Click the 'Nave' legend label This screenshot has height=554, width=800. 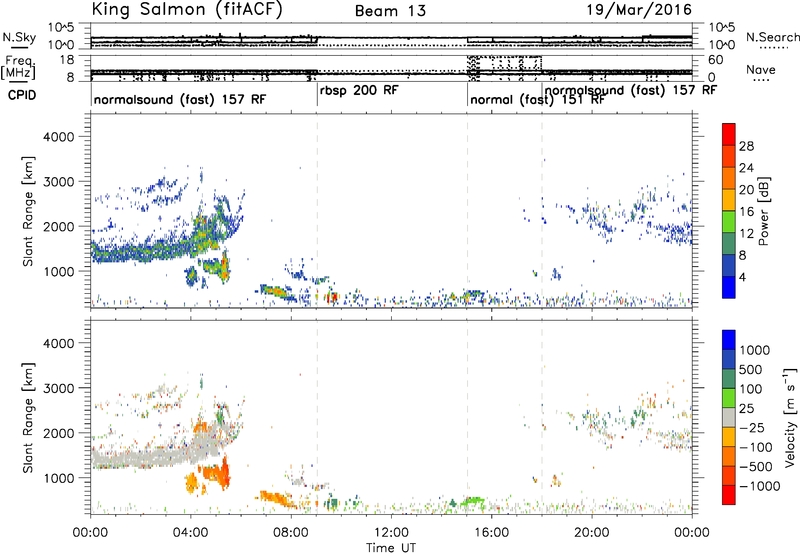coord(761,69)
